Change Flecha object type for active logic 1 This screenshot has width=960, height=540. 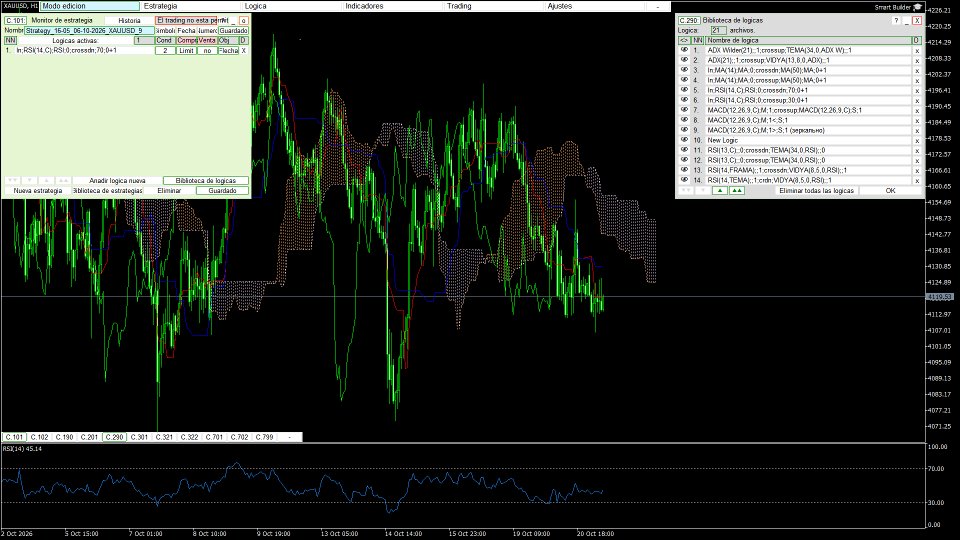coord(228,51)
